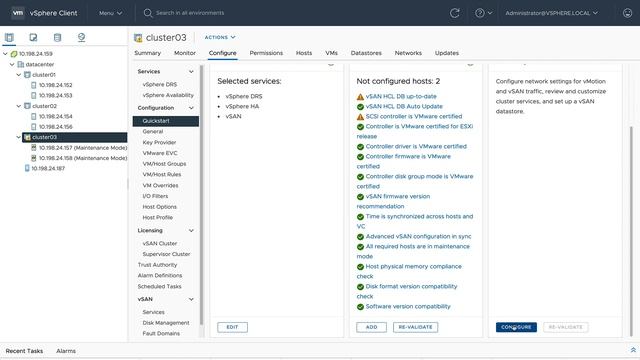Screen dimensions: 640x360
Task: Switch to the Datastores tab
Action: [366, 53]
